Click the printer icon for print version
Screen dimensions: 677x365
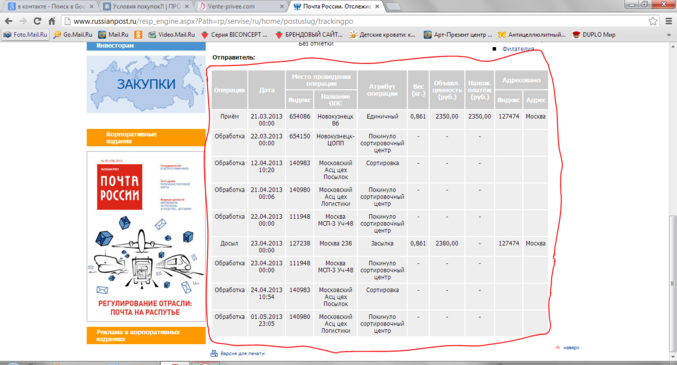coord(214,353)
